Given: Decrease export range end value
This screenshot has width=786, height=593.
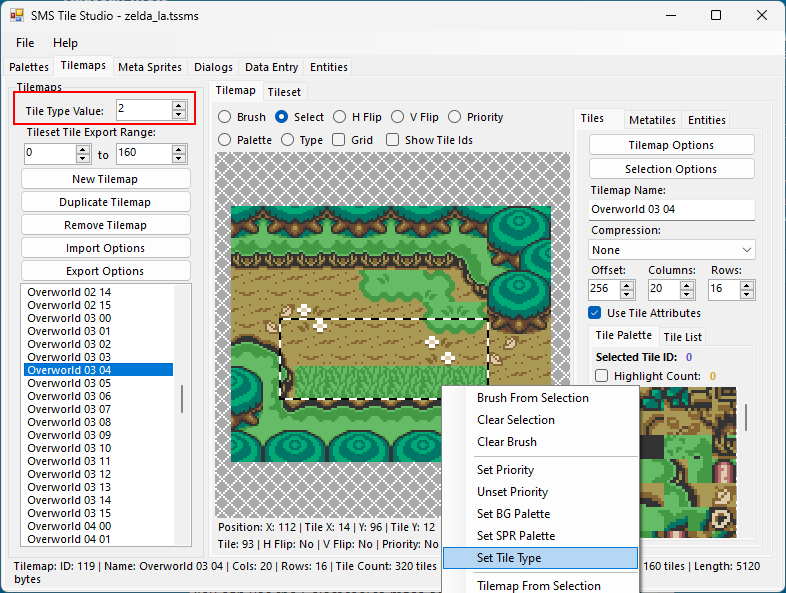Looking at the screenshot, I should click(178, 158).
